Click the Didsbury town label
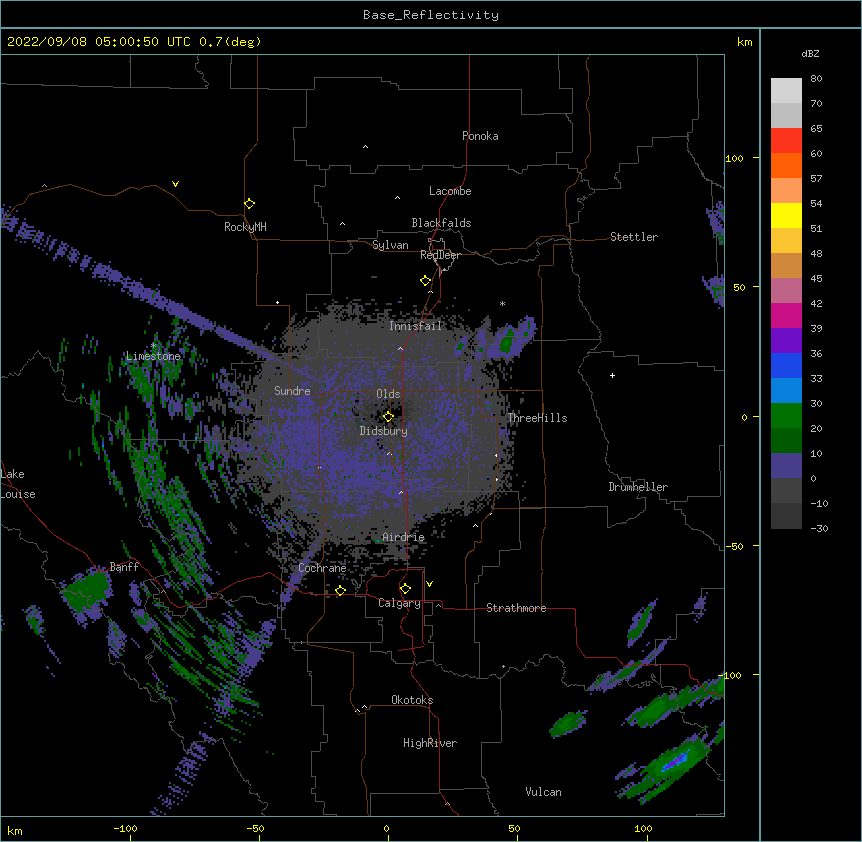Viewport: 862px width, 842px height. click(x=384, y=431)
